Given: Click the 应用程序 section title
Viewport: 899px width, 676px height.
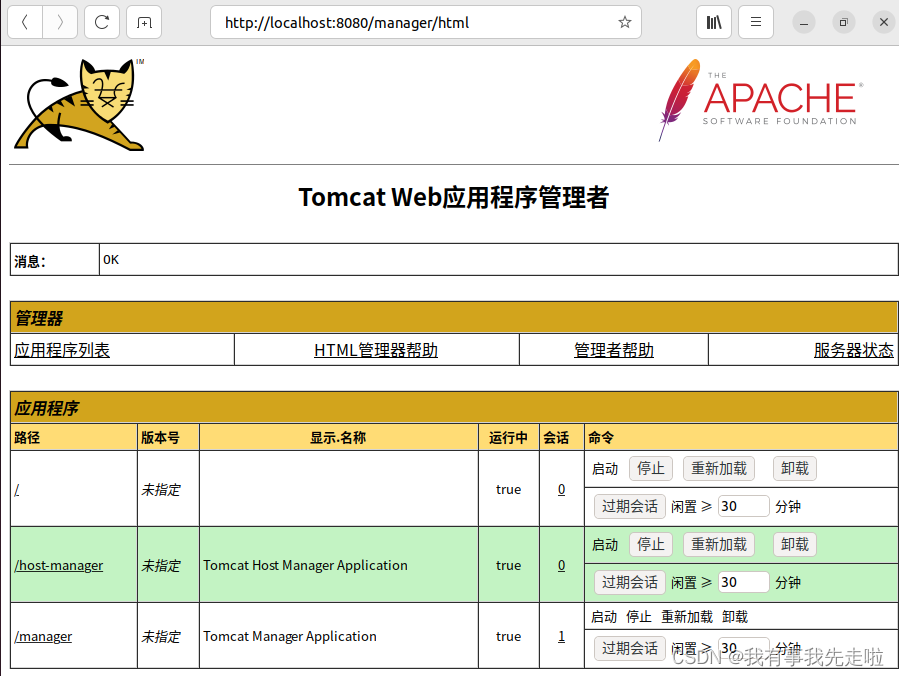Looking at the screenshot, I should tap(47, 408).
